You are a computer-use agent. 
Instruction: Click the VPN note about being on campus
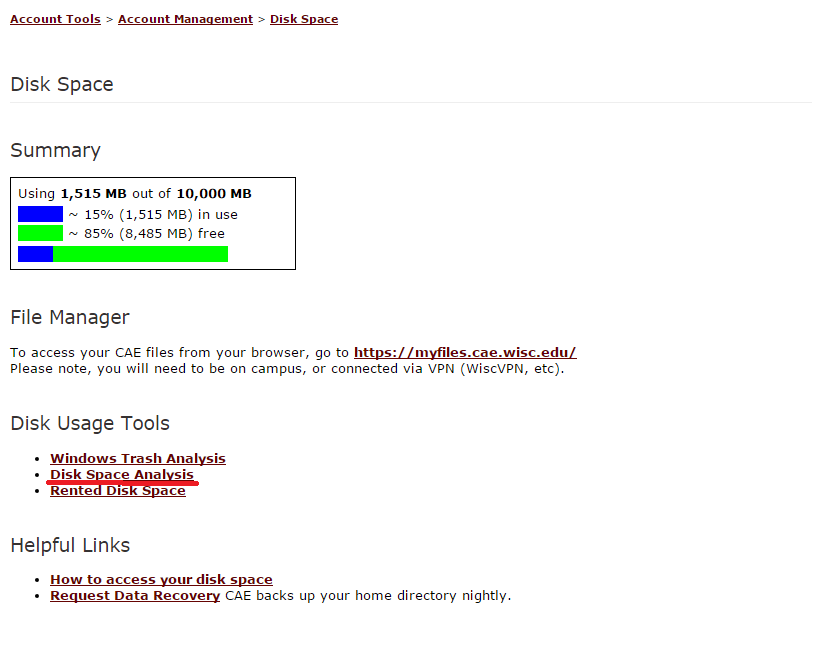click(x=287, y=369)
